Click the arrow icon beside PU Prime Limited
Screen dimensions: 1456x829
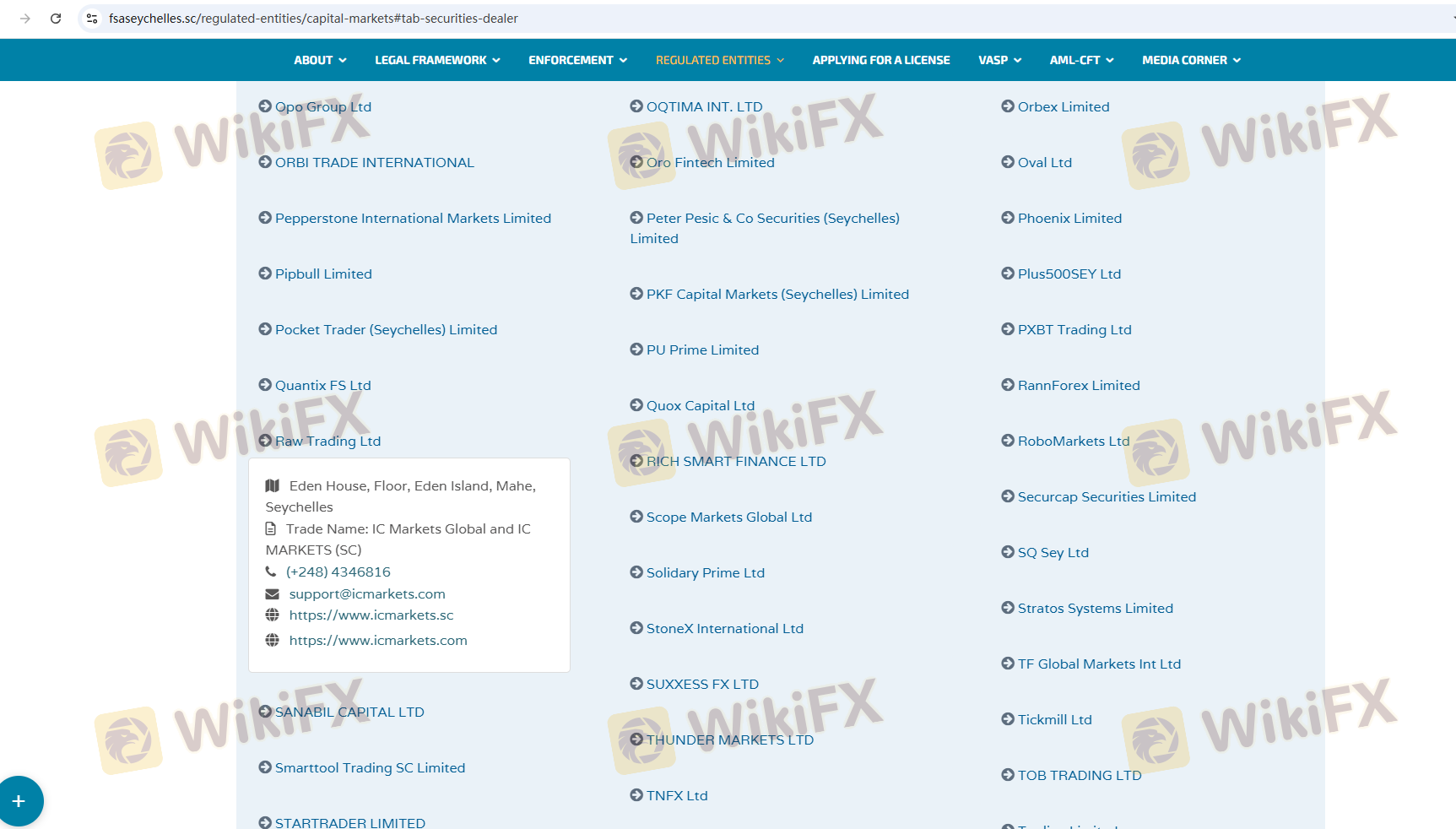636,349
